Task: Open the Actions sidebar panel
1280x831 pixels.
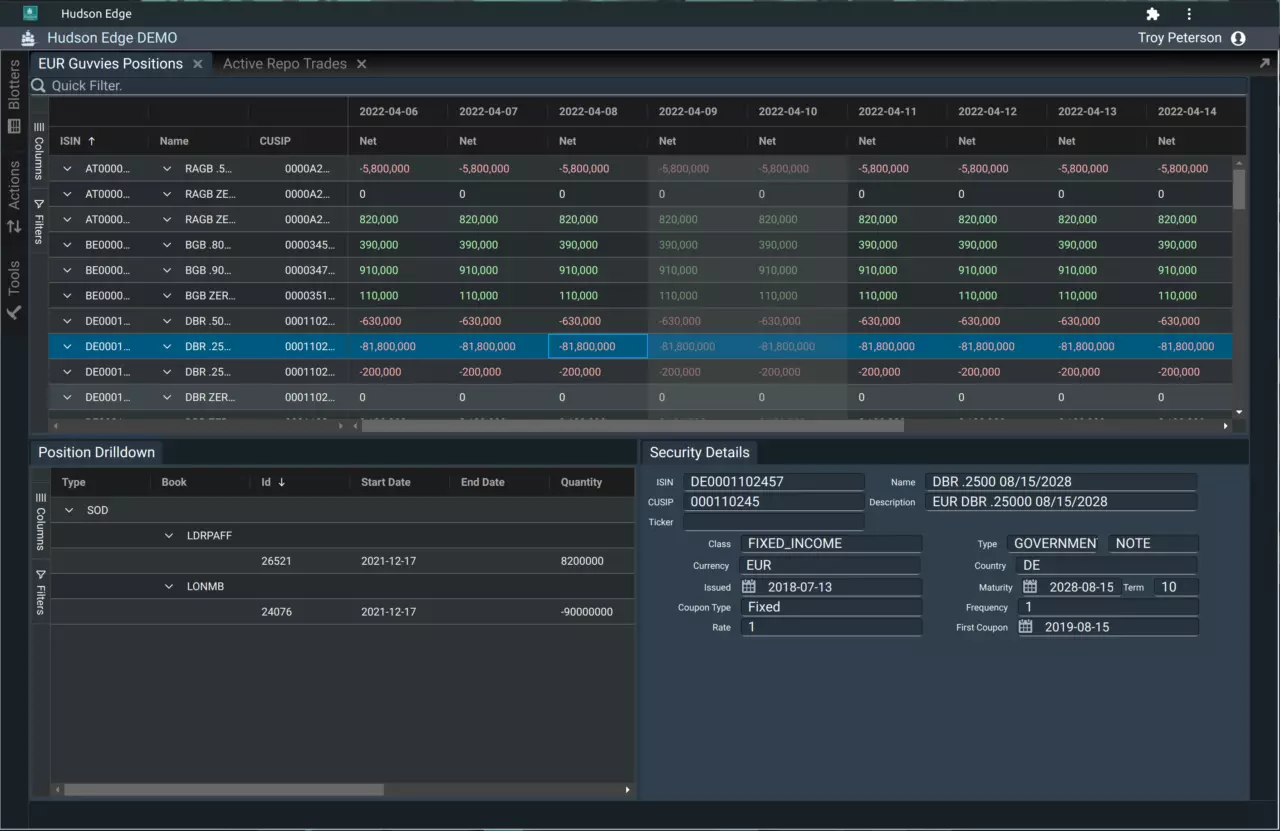Action: pyautogui.click(x=14, y=196)
